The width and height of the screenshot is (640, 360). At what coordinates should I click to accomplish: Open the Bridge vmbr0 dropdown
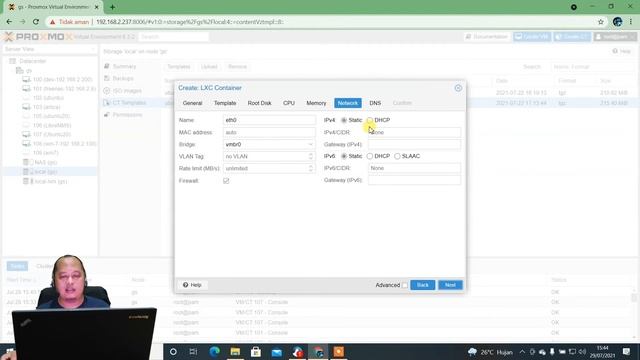tap(310, 144)
